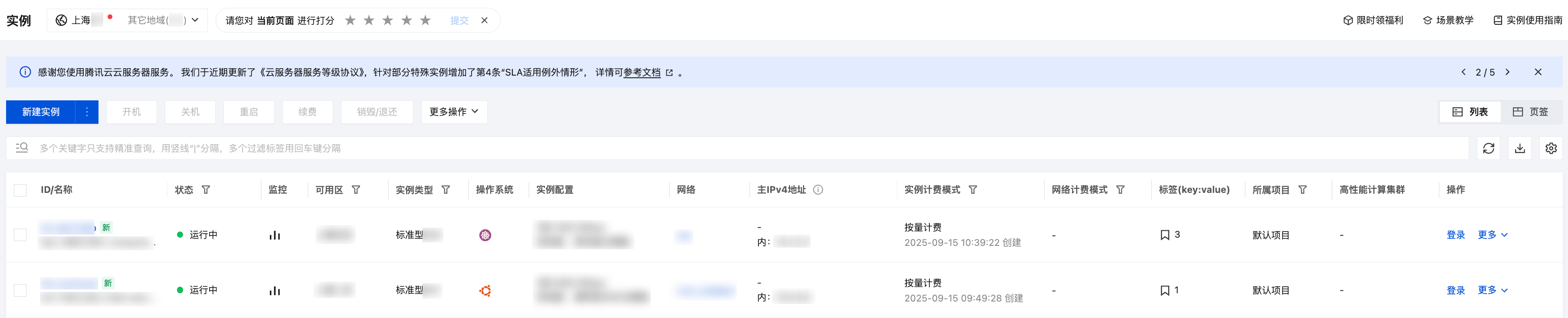Click the download export icon

pos(1519,148)
